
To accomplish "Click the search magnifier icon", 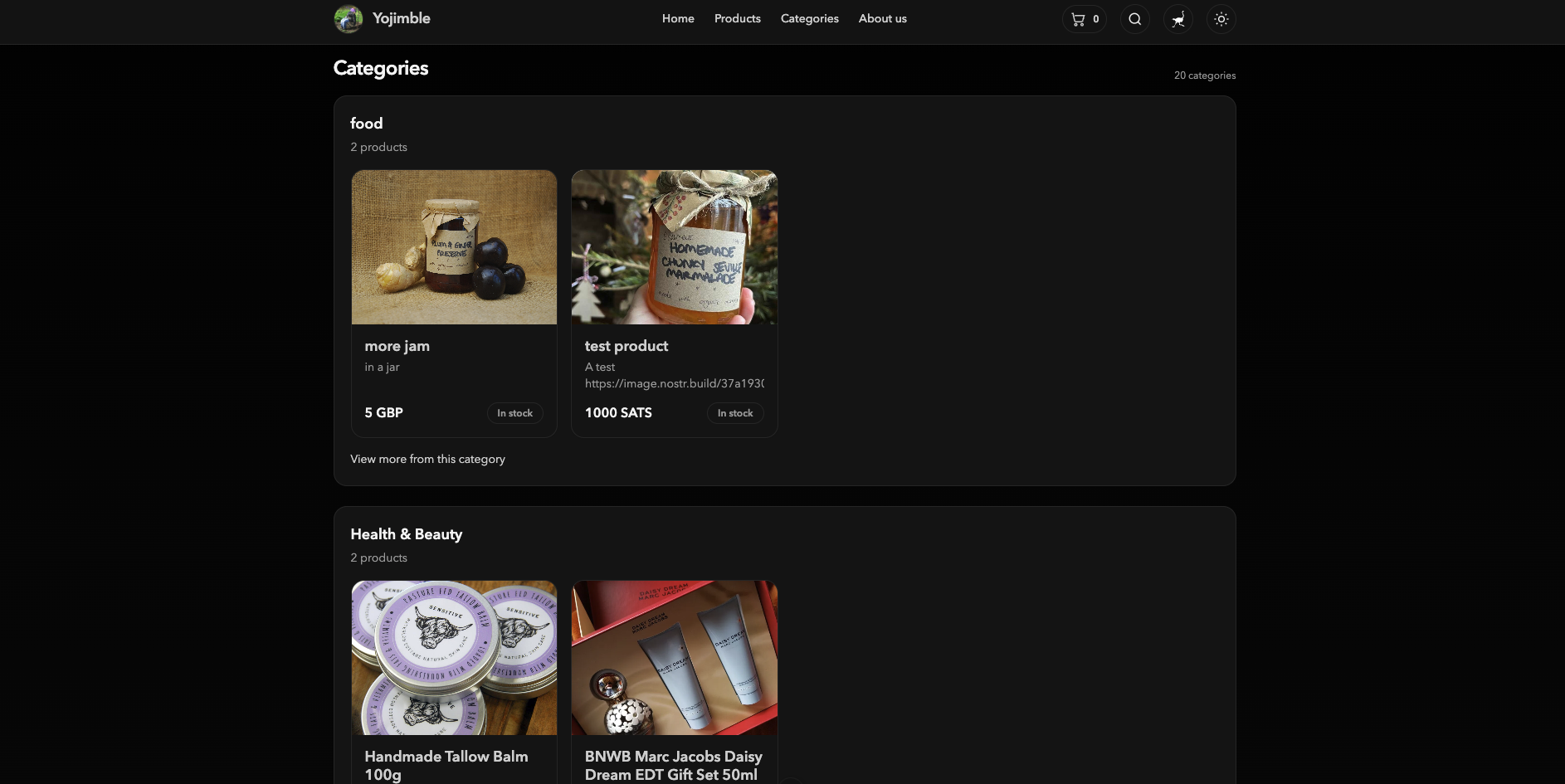I will (x=1134, y=19).
